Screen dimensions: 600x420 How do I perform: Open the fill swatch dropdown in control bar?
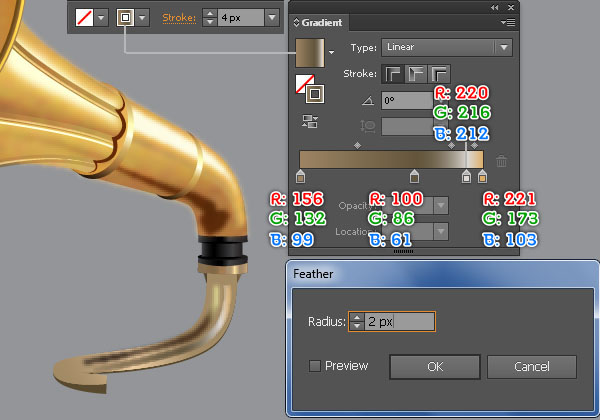(x=101, y=18)
